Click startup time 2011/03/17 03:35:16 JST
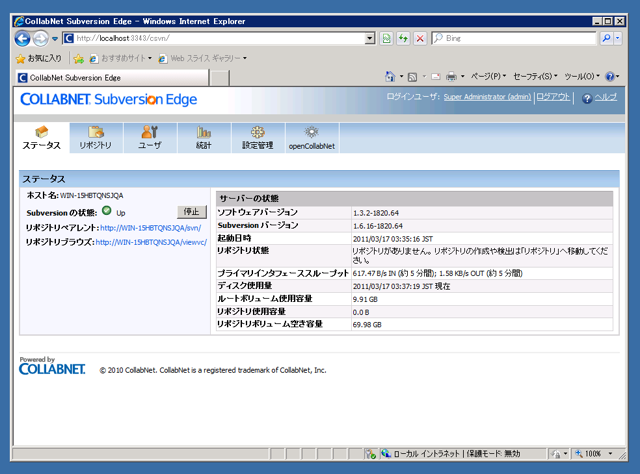 (393, 239)
